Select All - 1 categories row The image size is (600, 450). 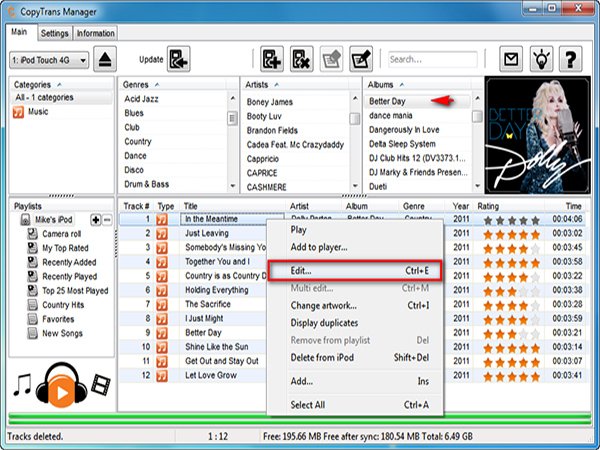click(61, 98)
